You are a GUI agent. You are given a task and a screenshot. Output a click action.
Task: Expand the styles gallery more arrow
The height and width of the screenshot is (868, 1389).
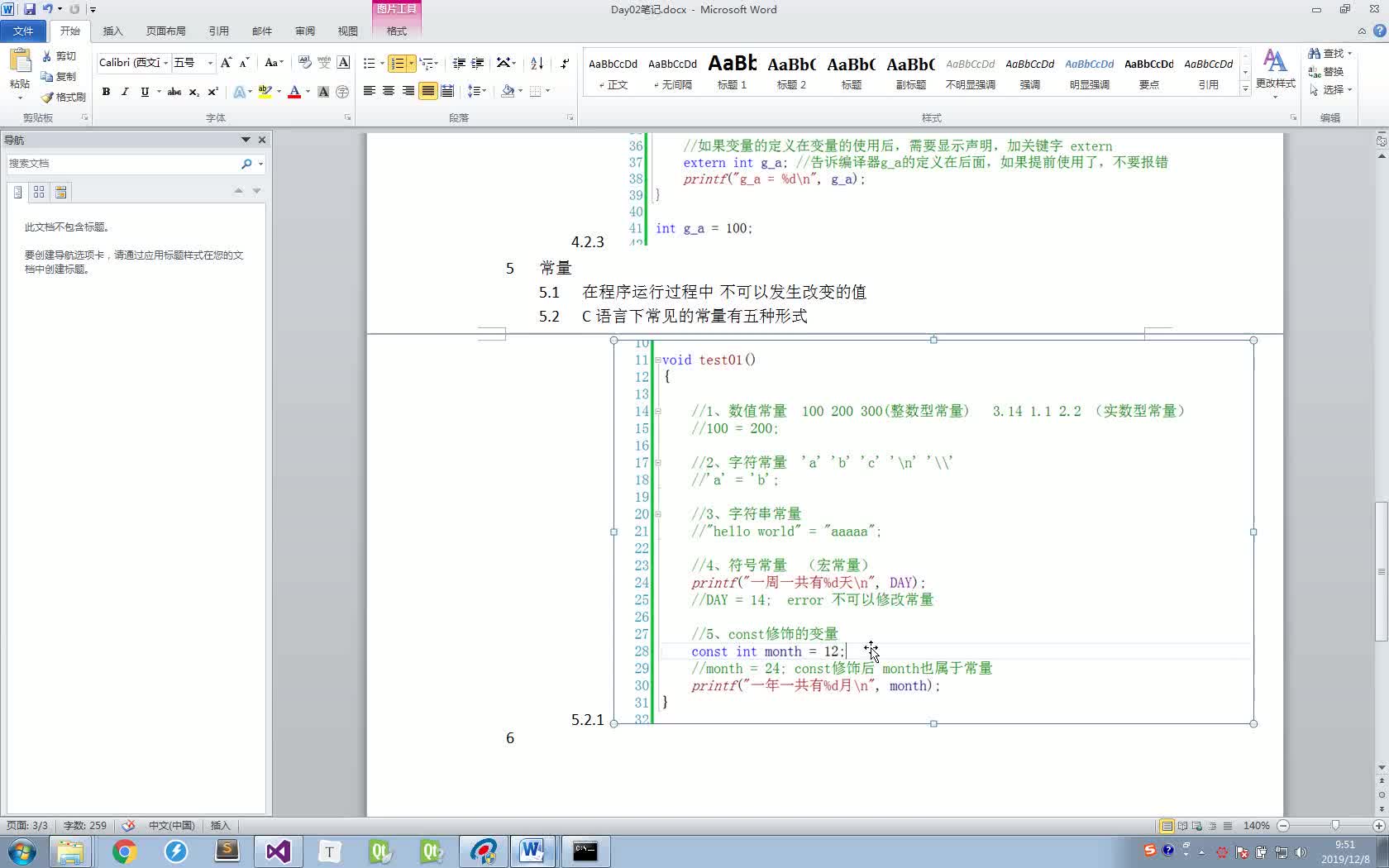click(x=1245, y=90)
